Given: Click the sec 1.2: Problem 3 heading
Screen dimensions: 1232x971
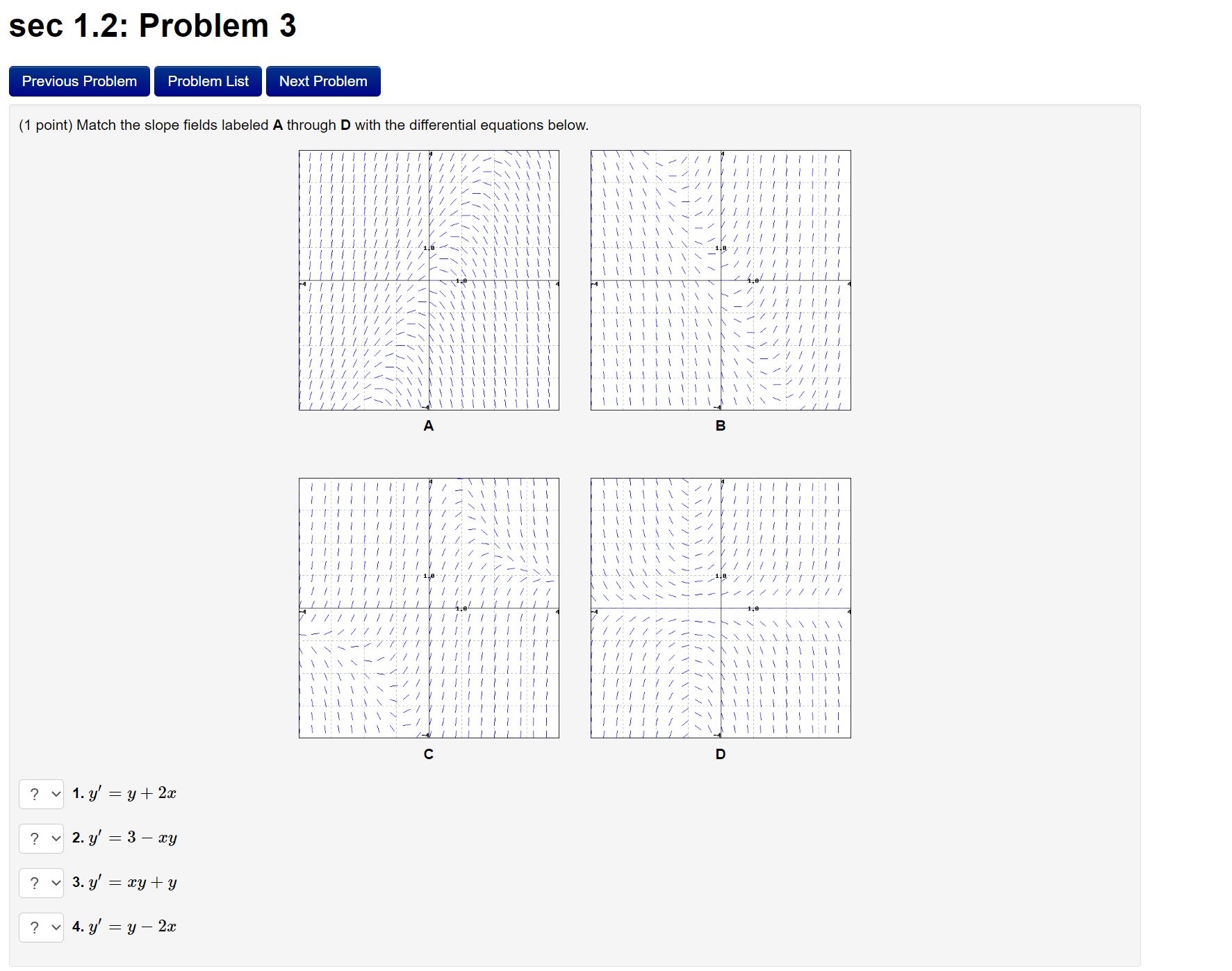Looking at the screenshot, I should (151, 26).
